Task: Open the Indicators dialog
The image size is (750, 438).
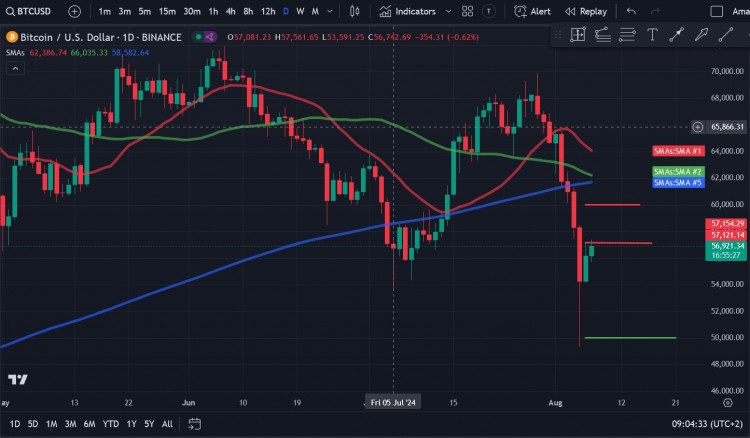Action: [x=408, y=11]
